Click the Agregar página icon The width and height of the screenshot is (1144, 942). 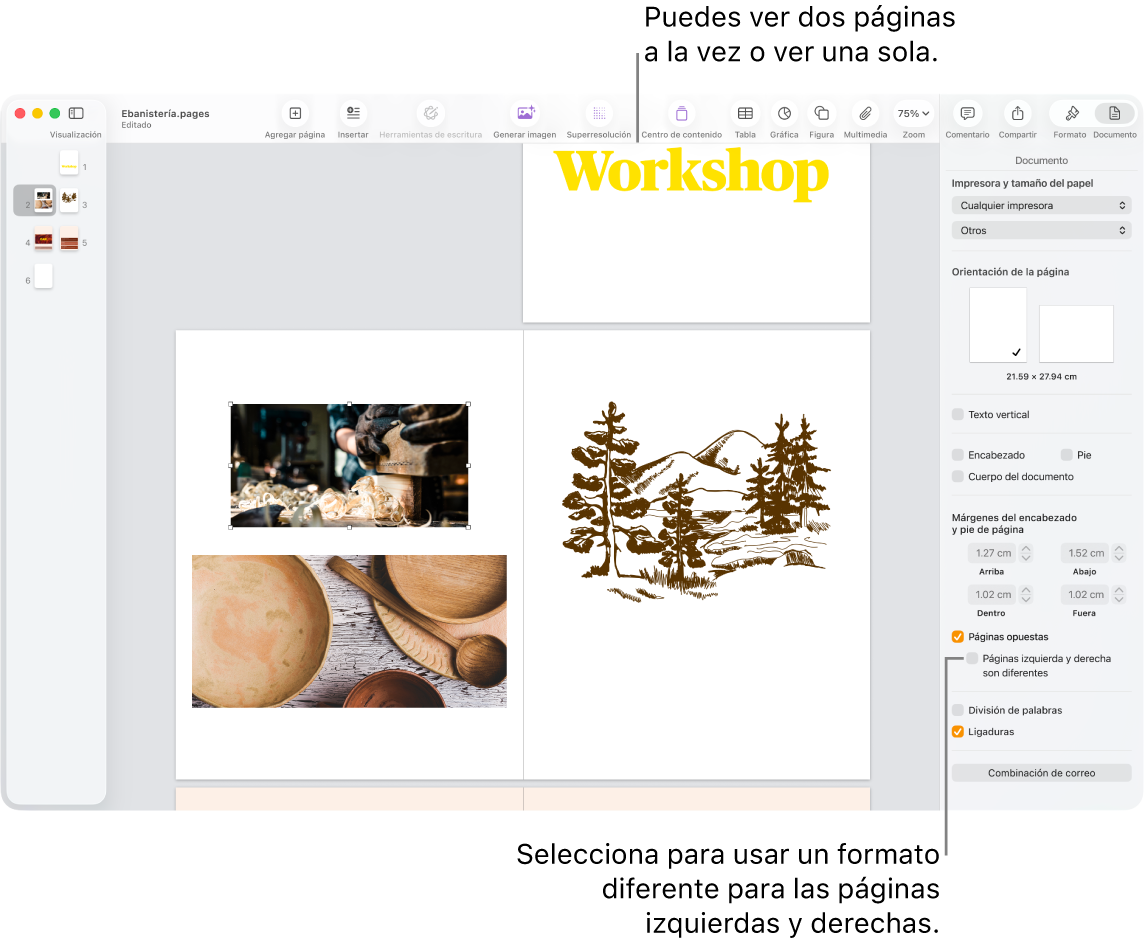click(x=295, y=114)
